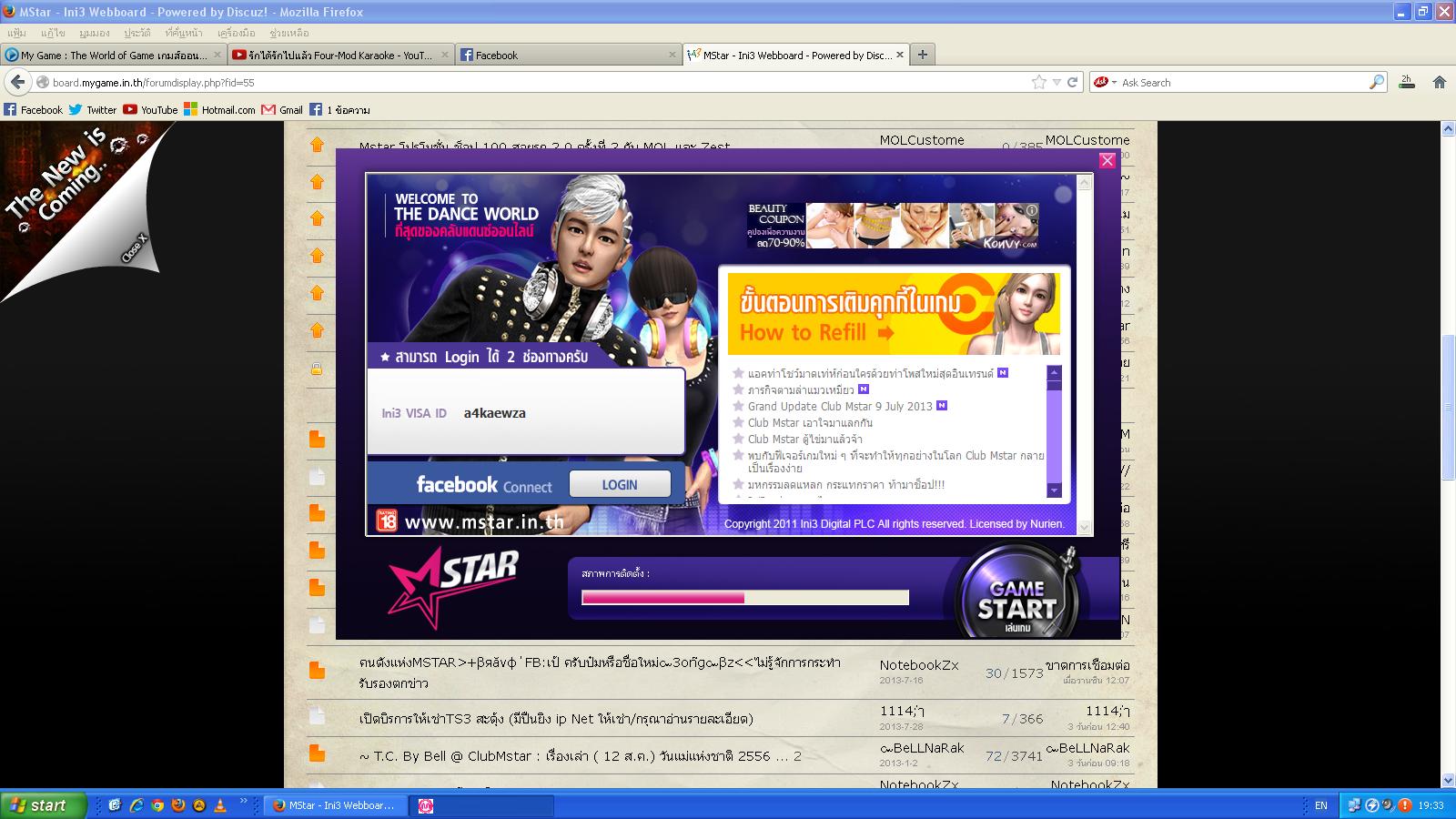Open the ประวัติ (History) menu
Viewport: 1456px width, 819px height.
click(x=137, y=33)
